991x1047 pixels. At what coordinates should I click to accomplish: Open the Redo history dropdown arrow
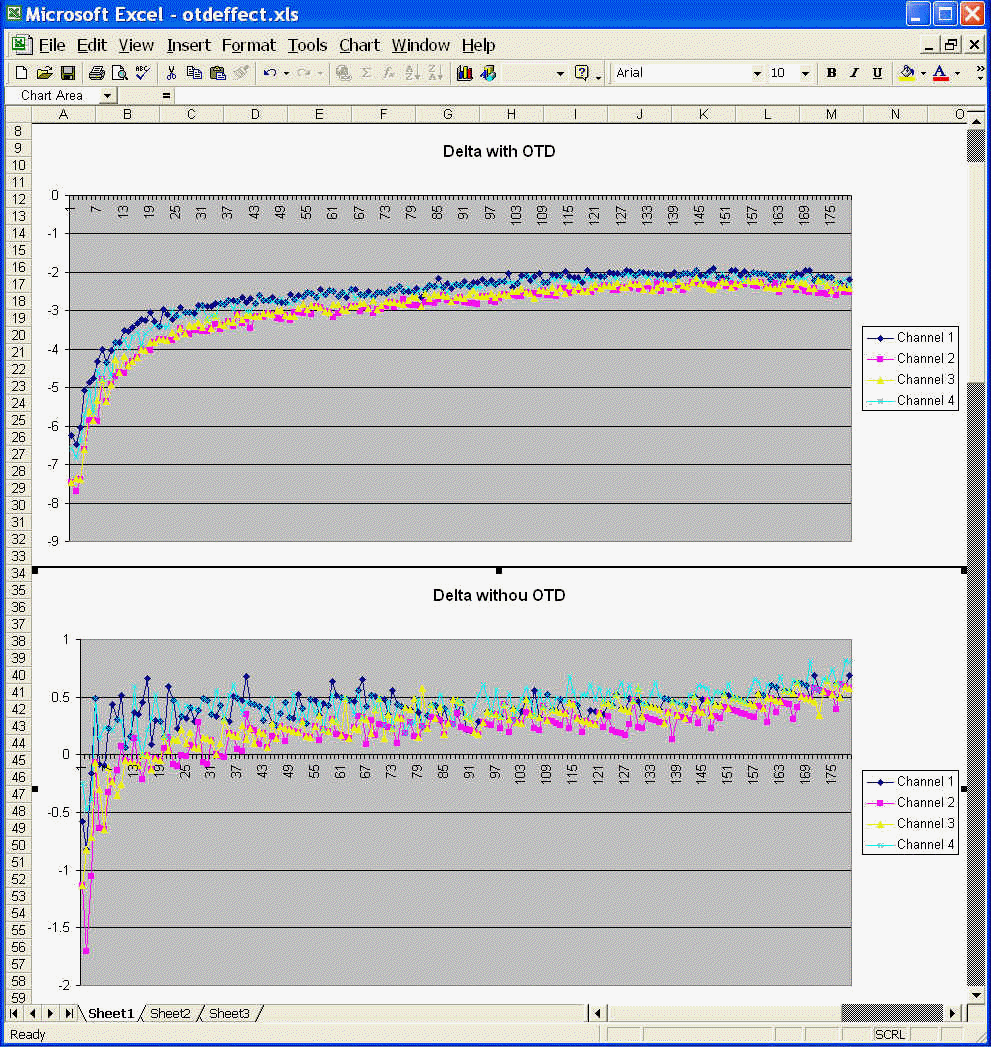pos(319,73)
